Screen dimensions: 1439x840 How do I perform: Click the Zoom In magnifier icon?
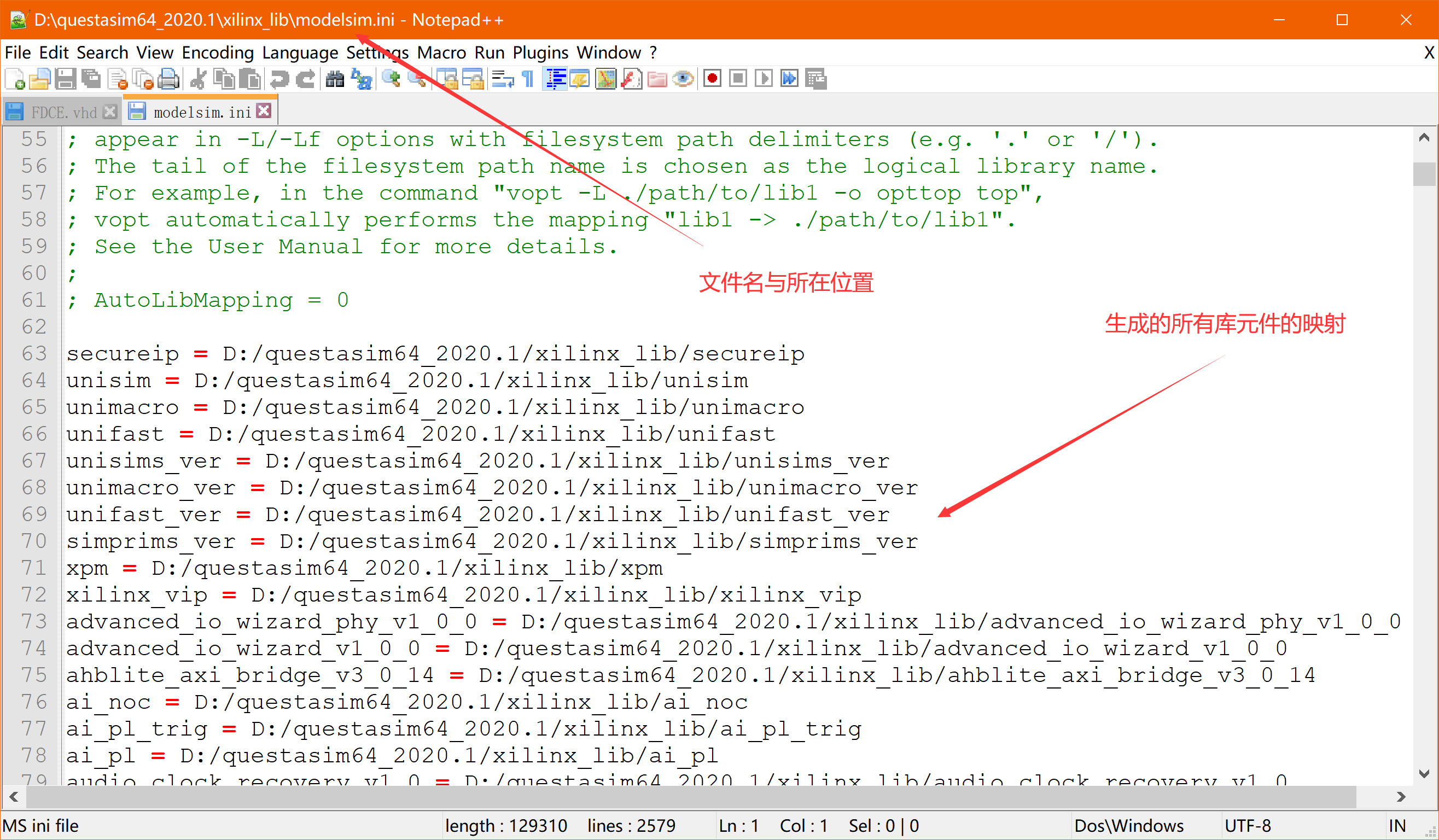tap(391, 79)
